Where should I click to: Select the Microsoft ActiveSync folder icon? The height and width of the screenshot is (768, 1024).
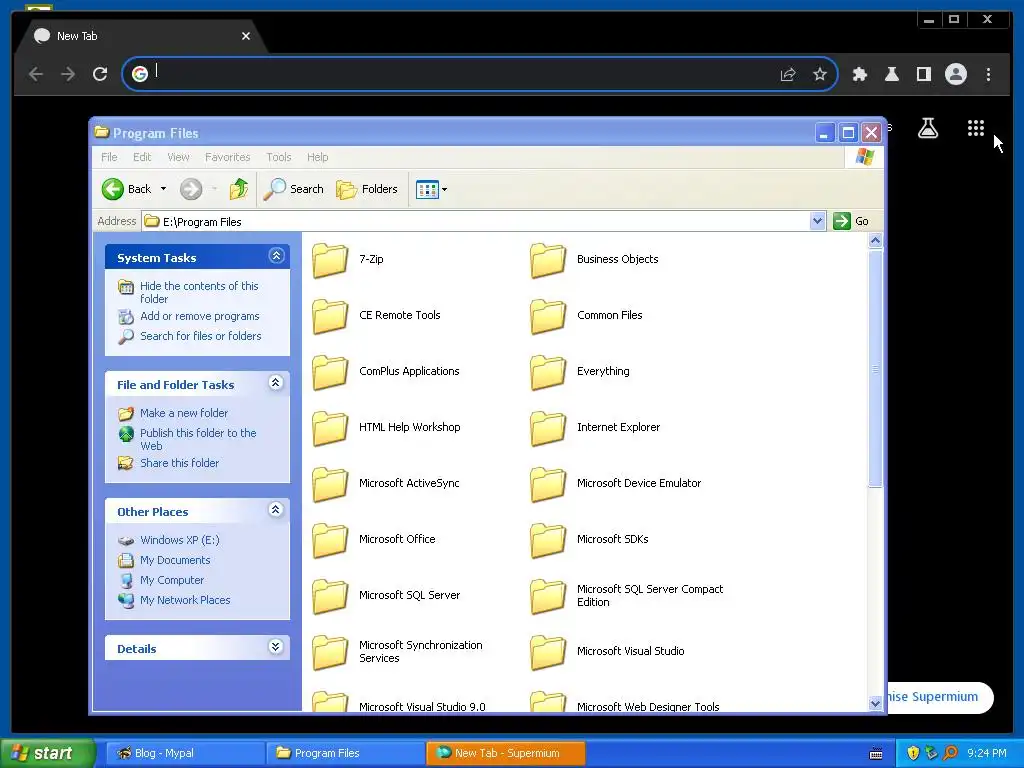330,485
